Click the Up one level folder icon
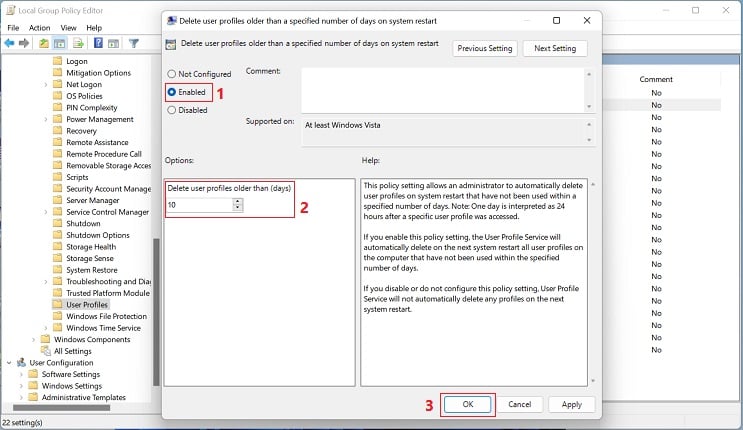 (44, 43)
